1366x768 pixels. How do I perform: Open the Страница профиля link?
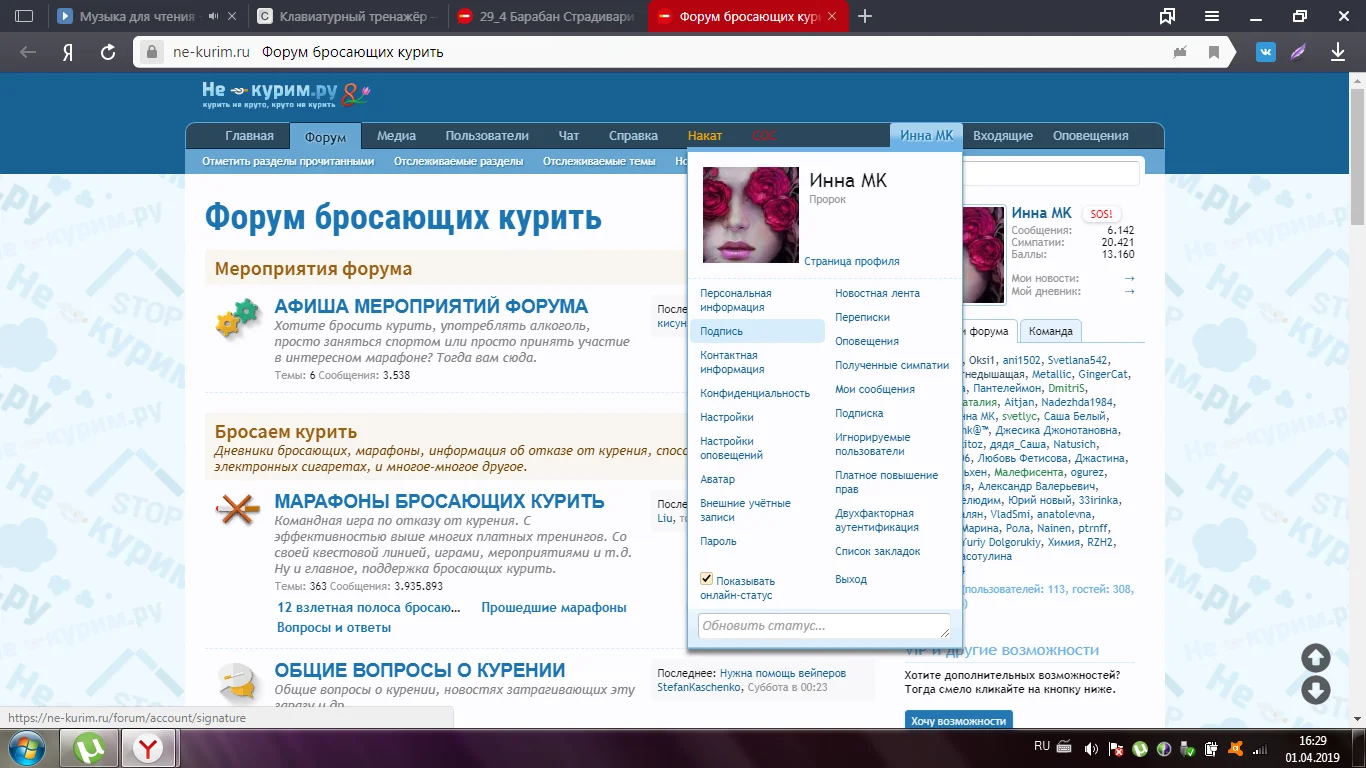point(852,261)
